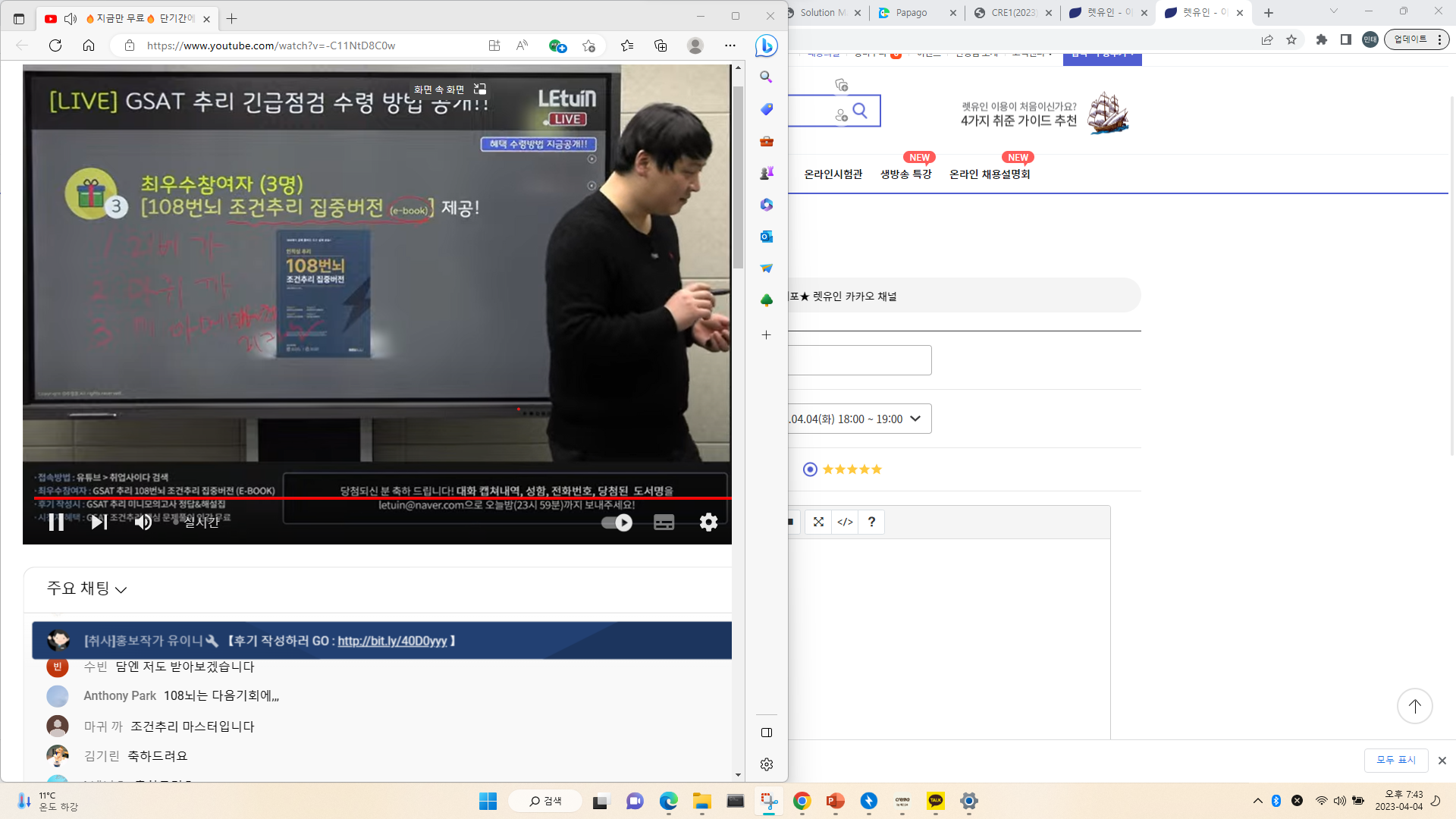Image resolution: width=1456 pixels, height=819 pixels.
Task: Open the Edge settings and more menu
Action: (x=730, y=45)
